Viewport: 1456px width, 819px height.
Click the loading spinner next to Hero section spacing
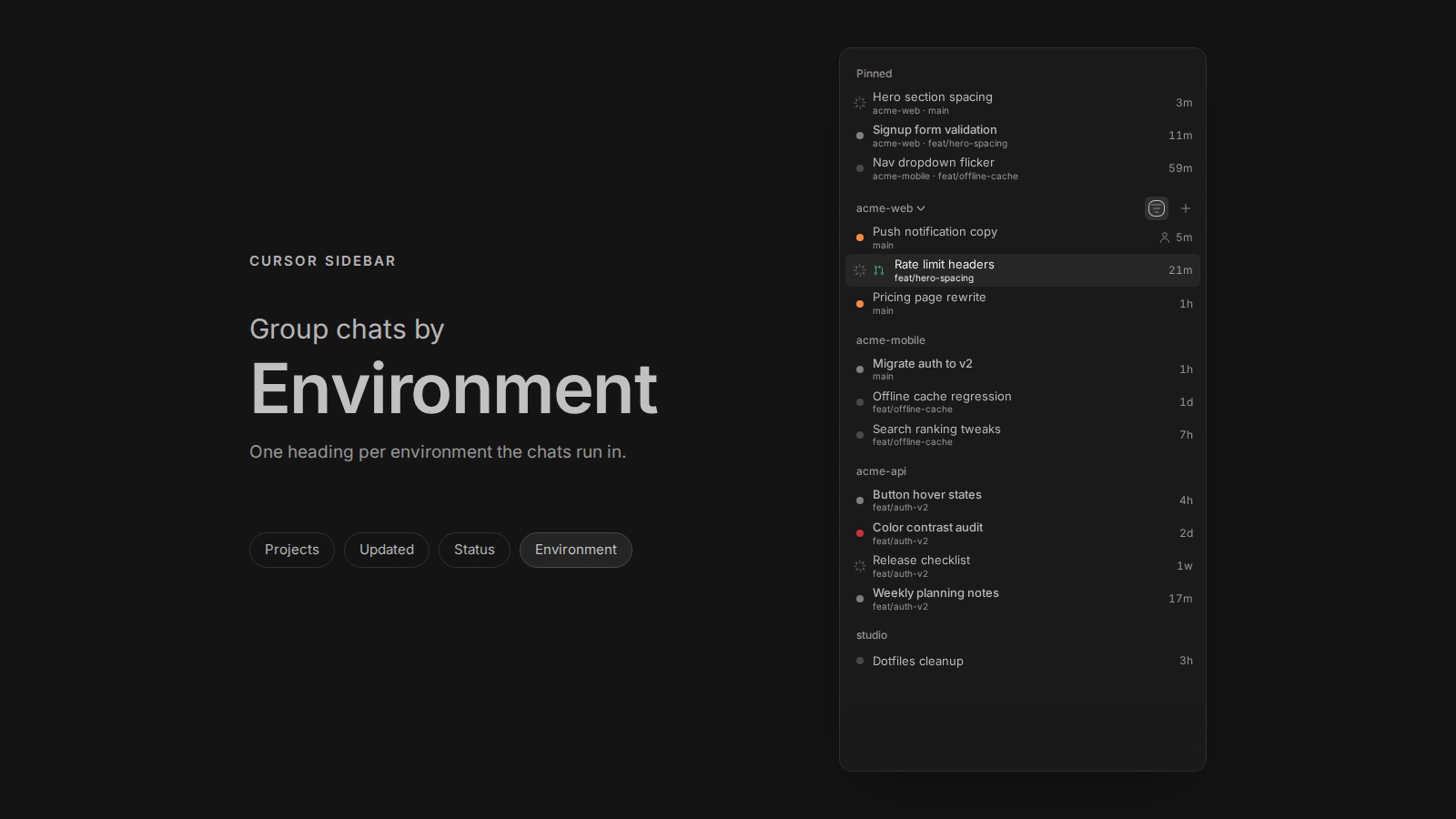tap(860, 103)
